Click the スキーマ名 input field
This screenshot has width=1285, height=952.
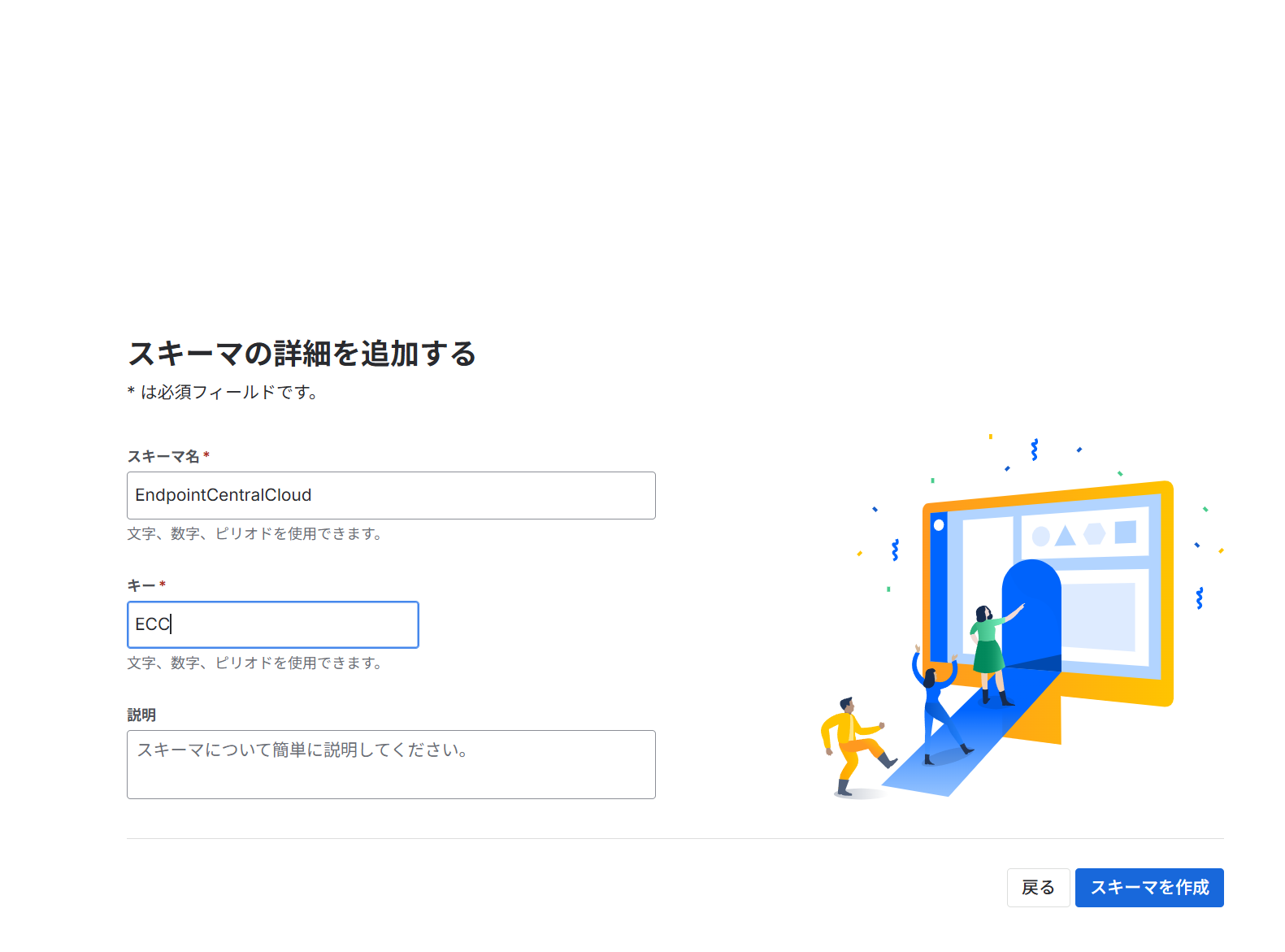point(390,495)
